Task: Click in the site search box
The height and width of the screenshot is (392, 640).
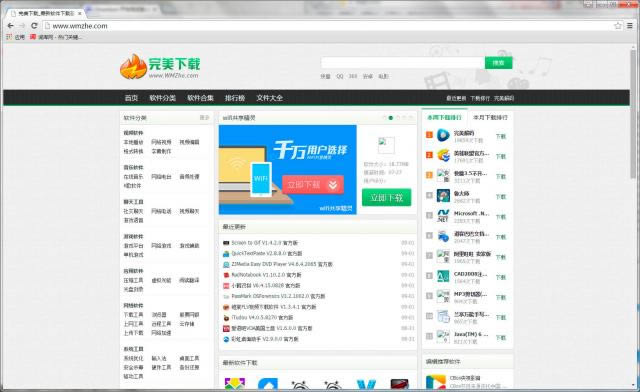Action: [x=402, y=63]
